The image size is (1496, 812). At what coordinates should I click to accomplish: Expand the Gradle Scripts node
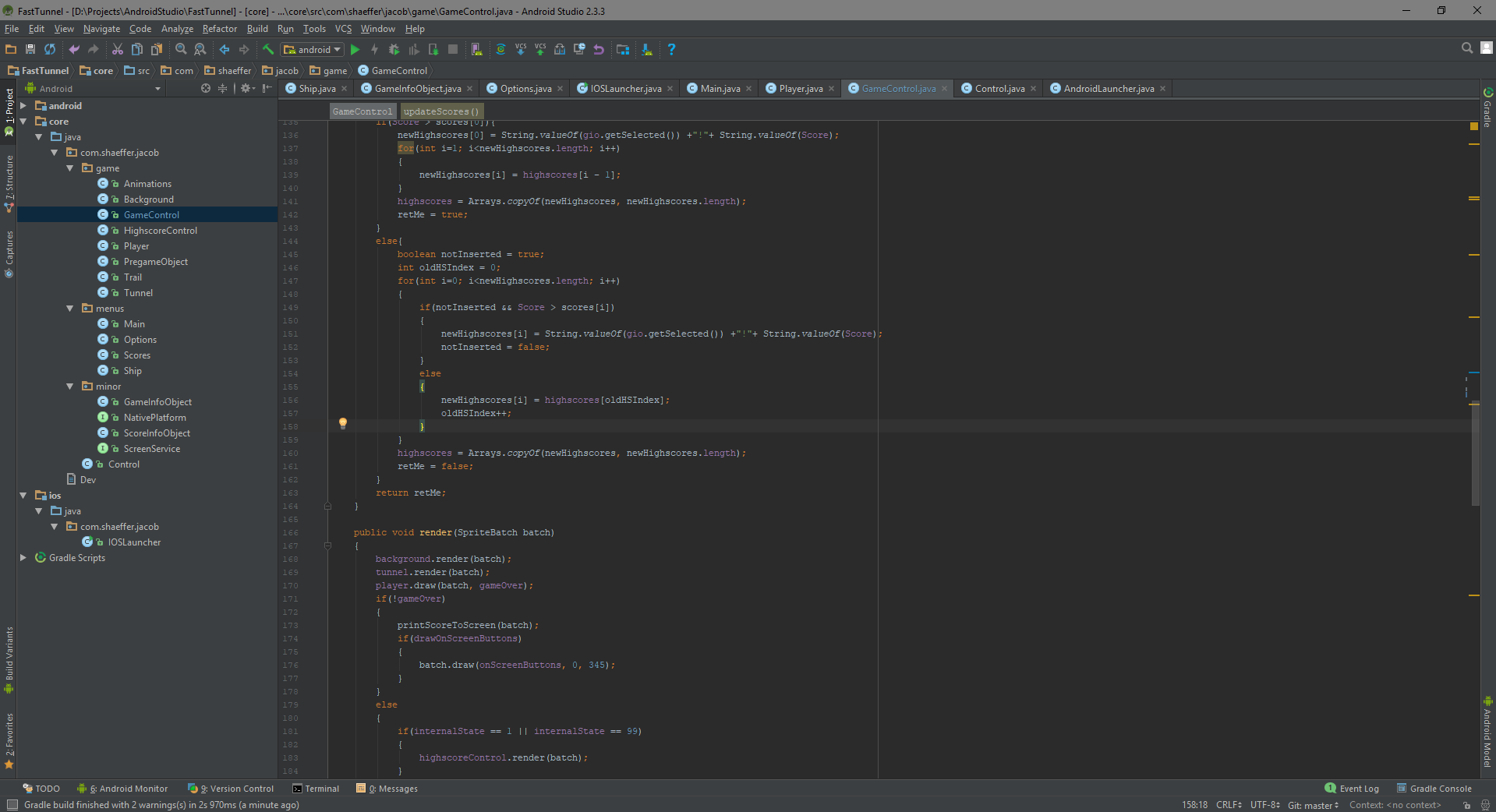pos(24,558)
